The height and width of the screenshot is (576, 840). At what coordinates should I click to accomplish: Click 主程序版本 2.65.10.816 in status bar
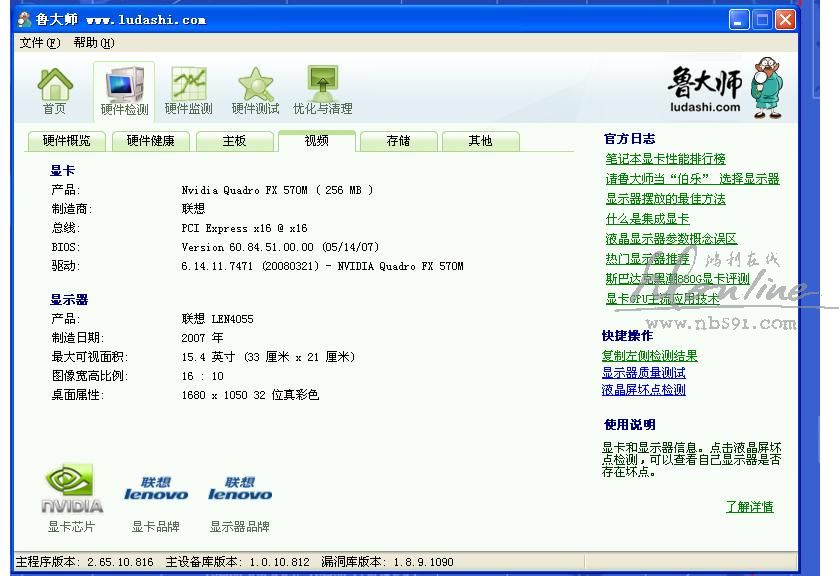point(85,562)
